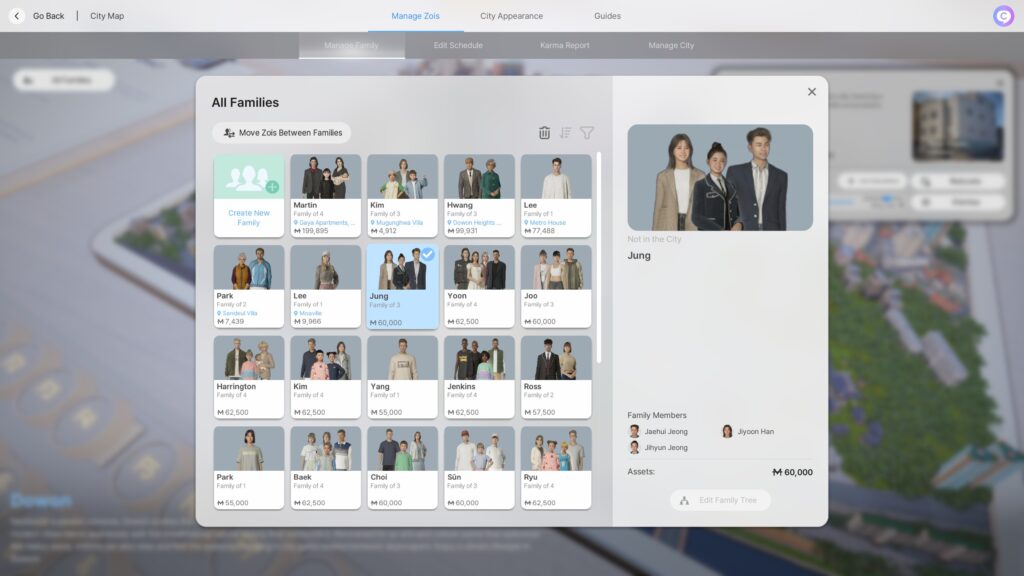This screenshot has height=576, width=1024.
Task: Select the Karma Report subtab
Action: click(565, 46)
